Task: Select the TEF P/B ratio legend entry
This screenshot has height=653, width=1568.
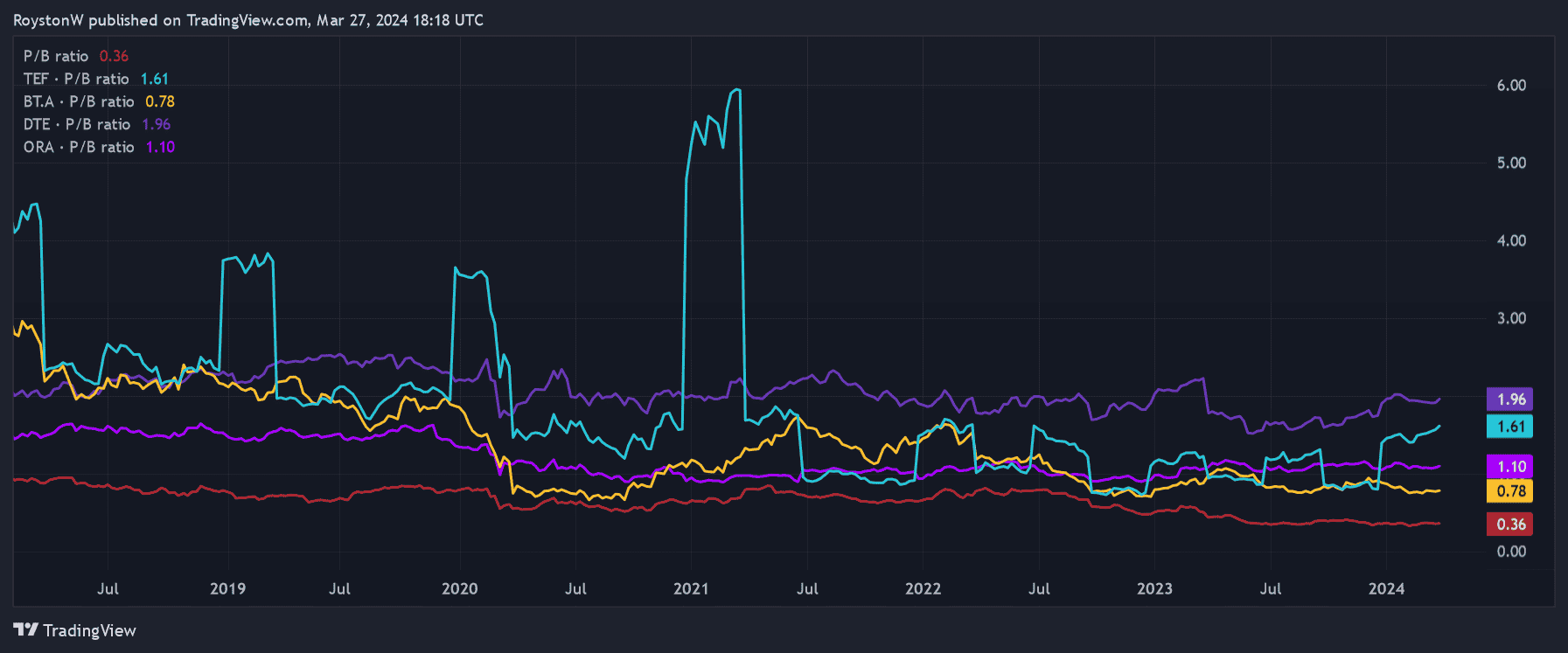Action: point(76,79)
